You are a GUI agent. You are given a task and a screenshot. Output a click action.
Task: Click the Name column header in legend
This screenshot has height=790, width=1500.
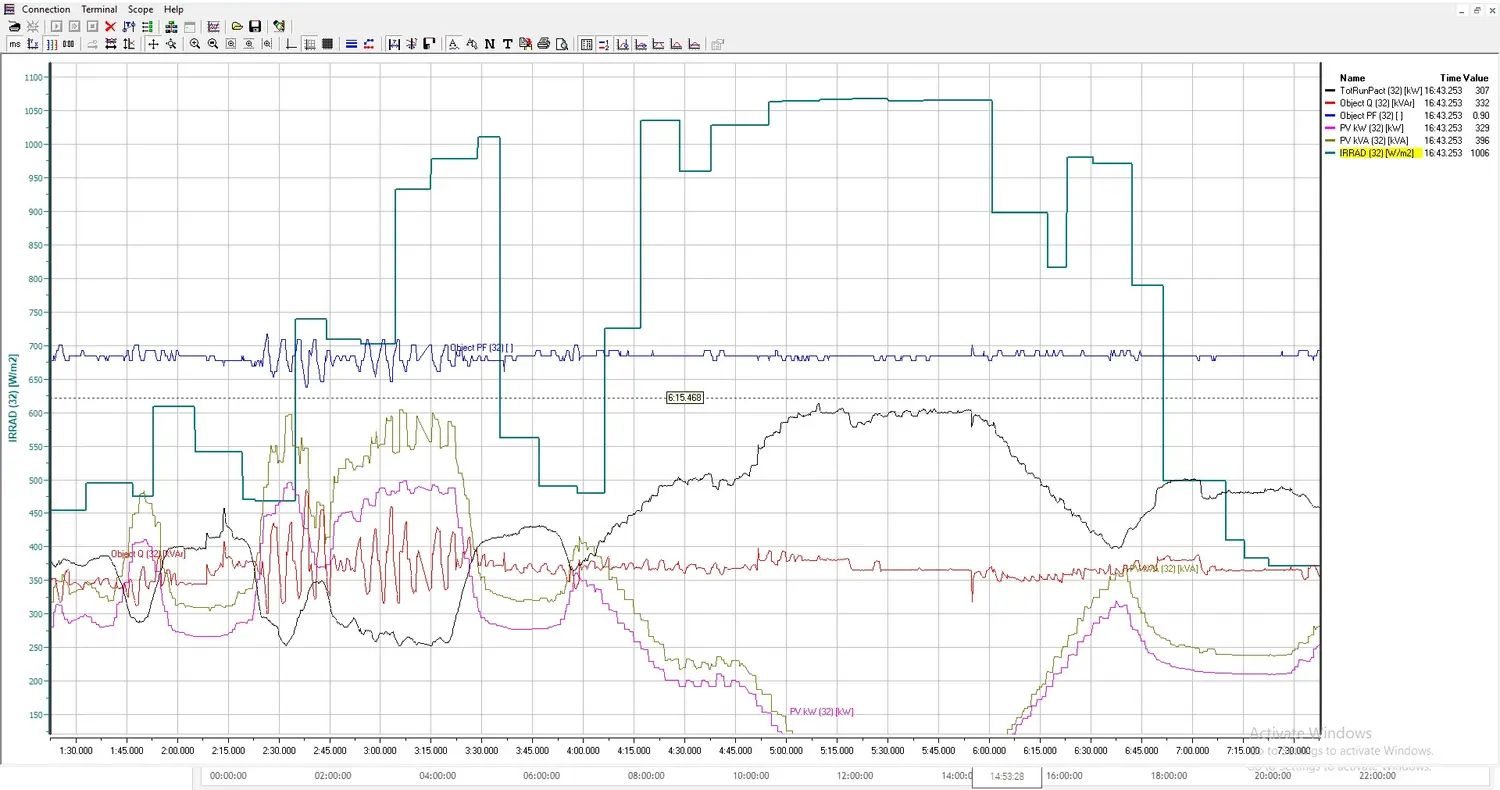pyautogui.click(x=1352, y=78)
